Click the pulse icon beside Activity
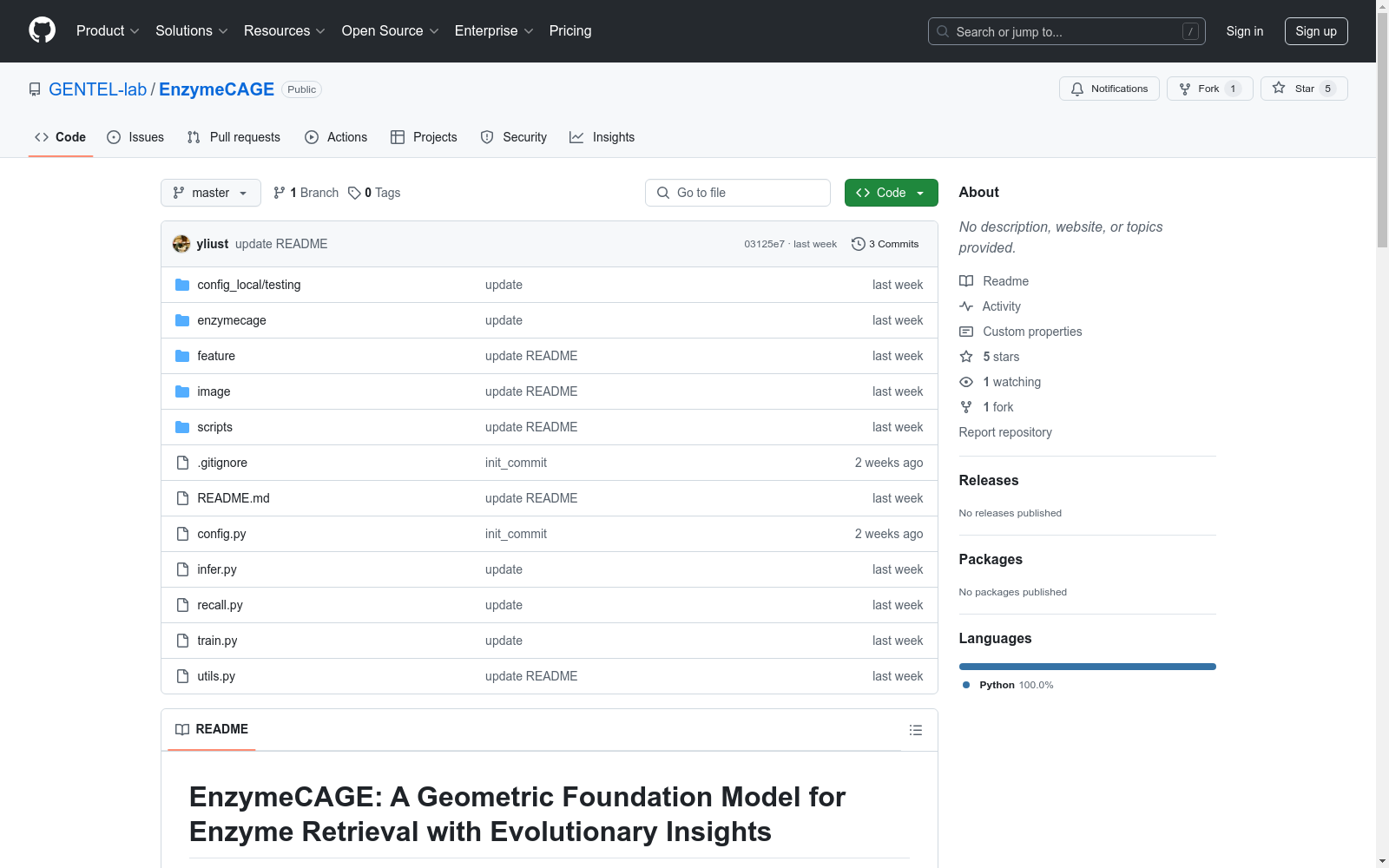Viewport: 1389px width, 868px height. [966, 306]
